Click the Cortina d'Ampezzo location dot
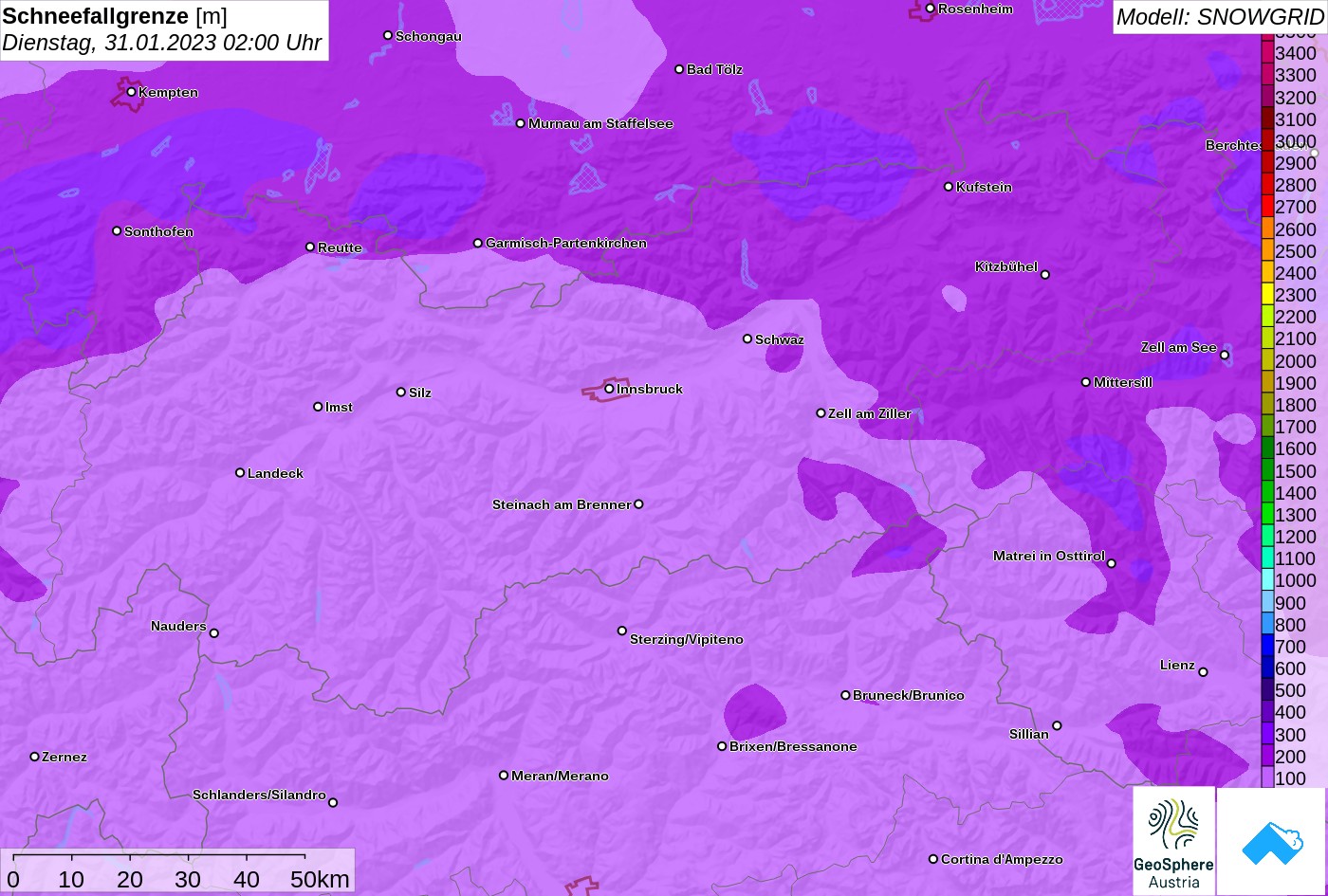This screenshot has width=1328, height=896. click(933, 859)
